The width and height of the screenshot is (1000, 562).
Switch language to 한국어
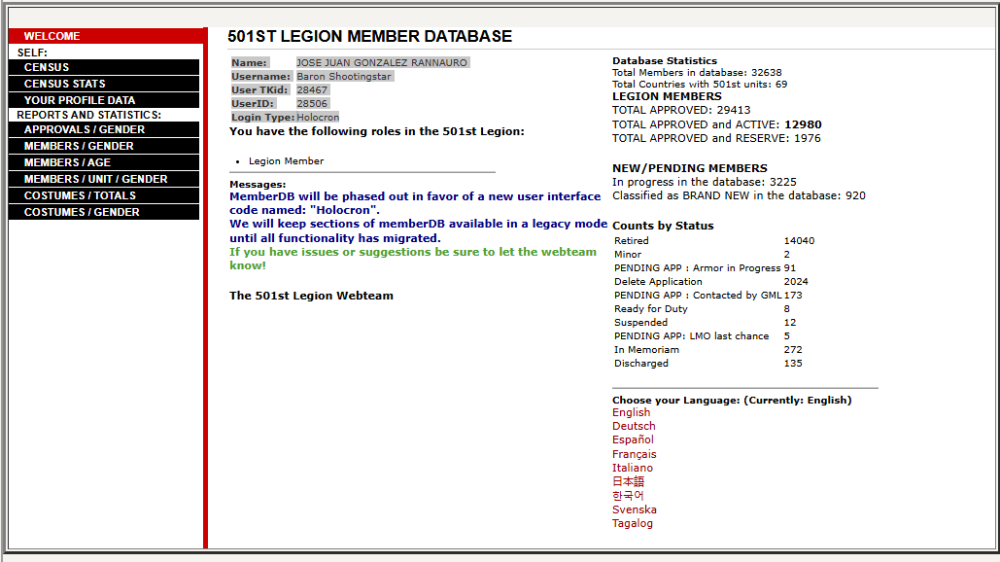(x=628, y=496)
